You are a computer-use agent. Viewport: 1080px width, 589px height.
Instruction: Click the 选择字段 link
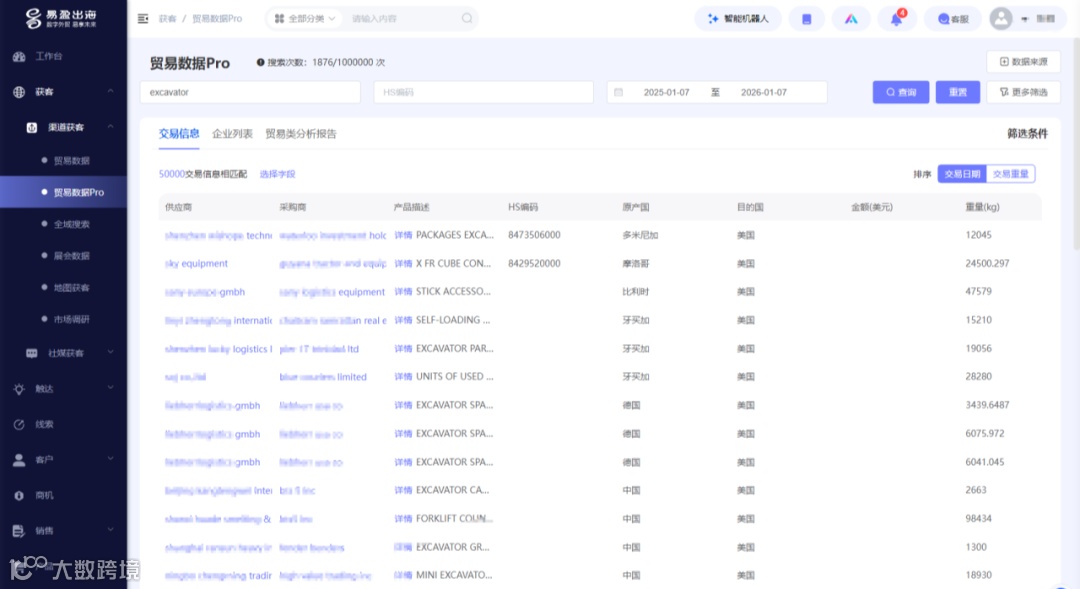278,174
